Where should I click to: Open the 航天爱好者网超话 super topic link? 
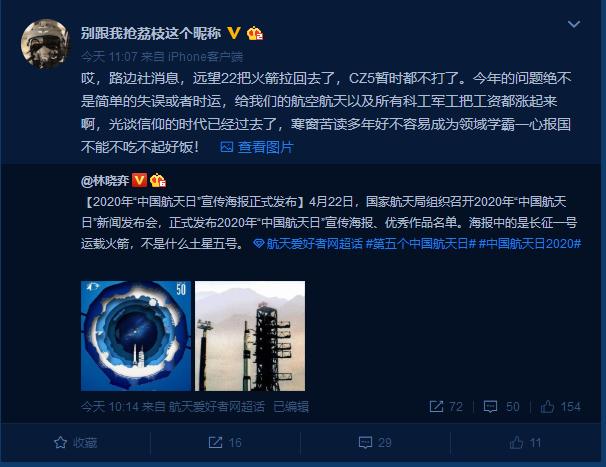pyautogui.click(x=308, y=243)
